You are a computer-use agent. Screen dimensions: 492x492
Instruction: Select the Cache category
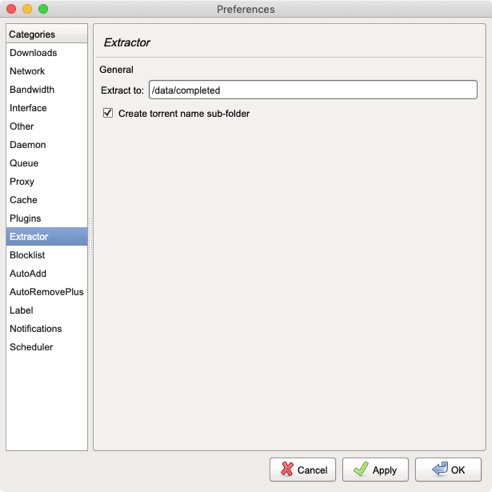tap(47, 200)
